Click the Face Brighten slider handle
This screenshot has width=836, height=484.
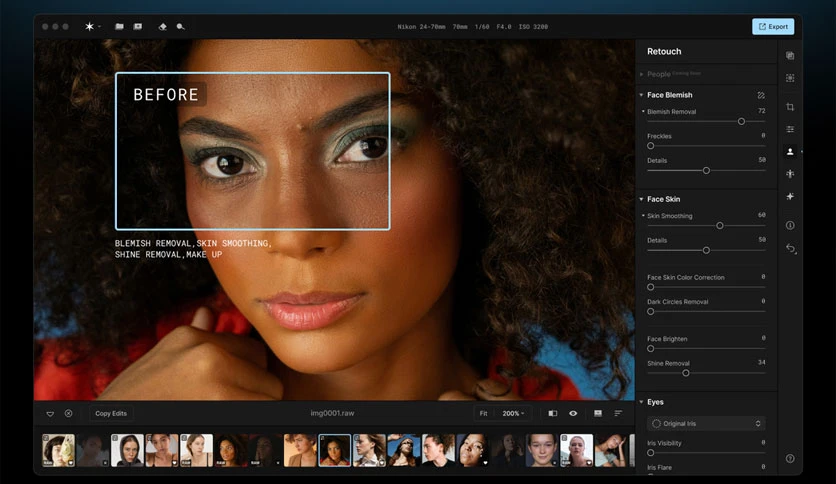click(650, 349)
